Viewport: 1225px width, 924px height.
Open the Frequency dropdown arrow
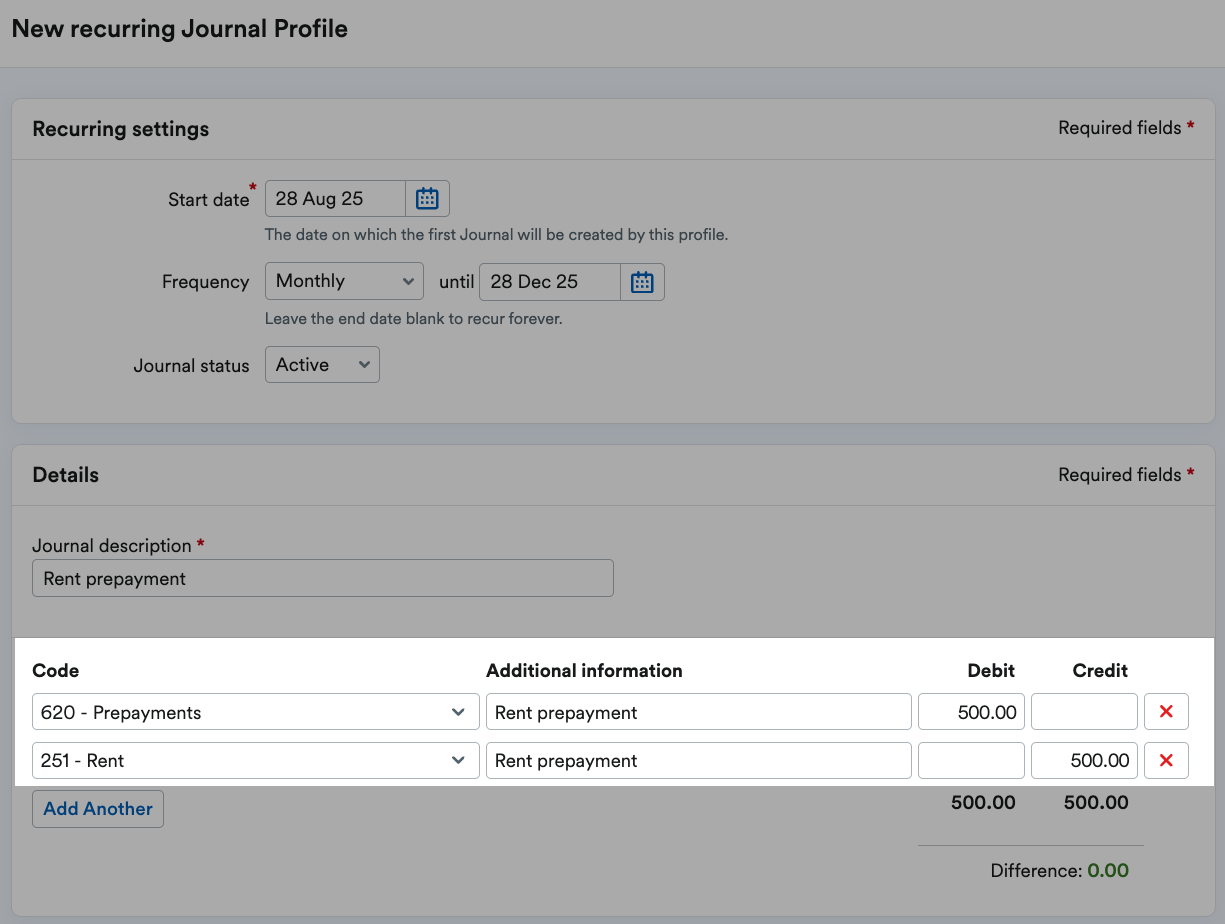[410, 281]
